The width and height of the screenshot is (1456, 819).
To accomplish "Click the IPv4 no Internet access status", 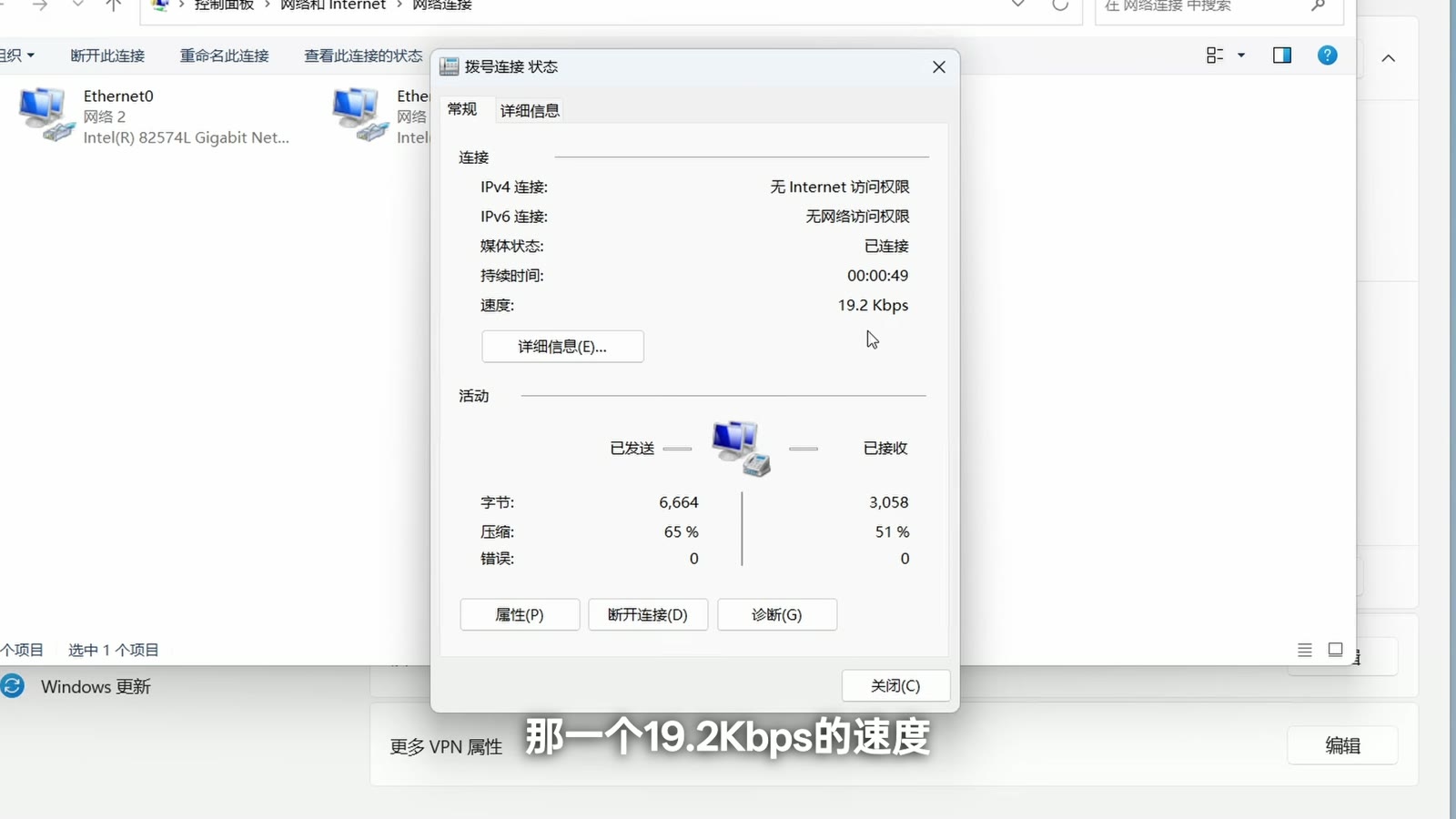I will (x=839, y=187).
